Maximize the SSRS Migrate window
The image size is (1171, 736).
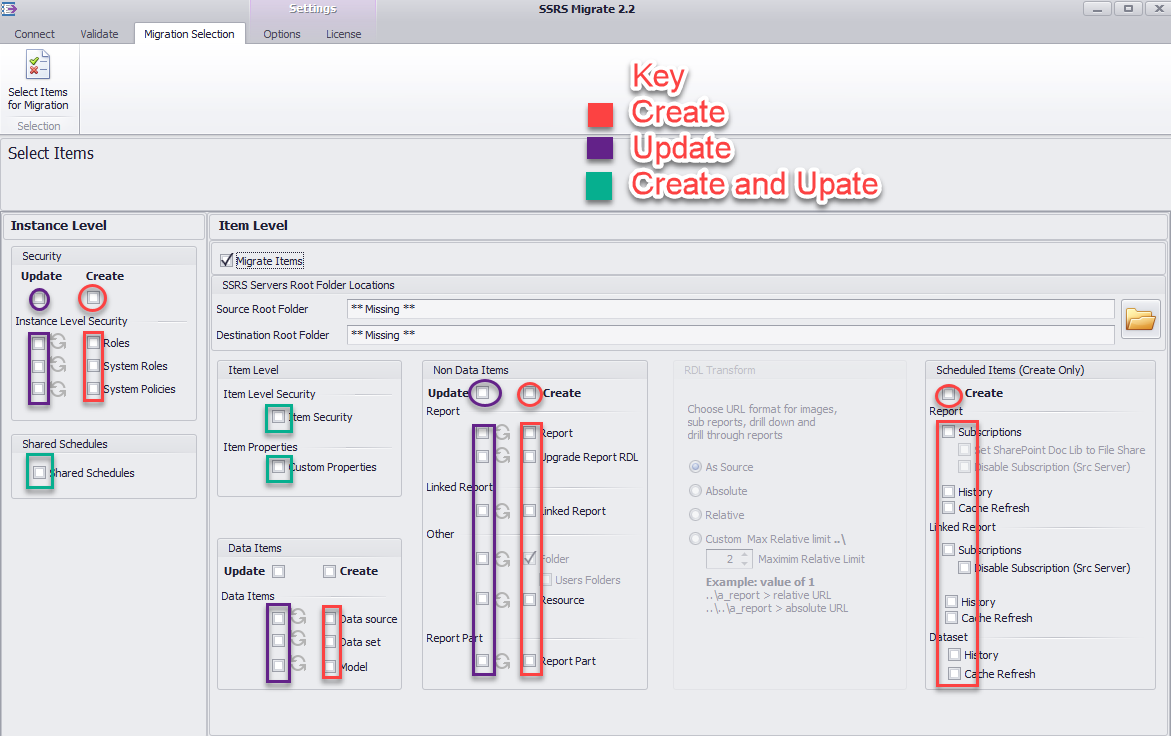click(x=1128, y=9)
